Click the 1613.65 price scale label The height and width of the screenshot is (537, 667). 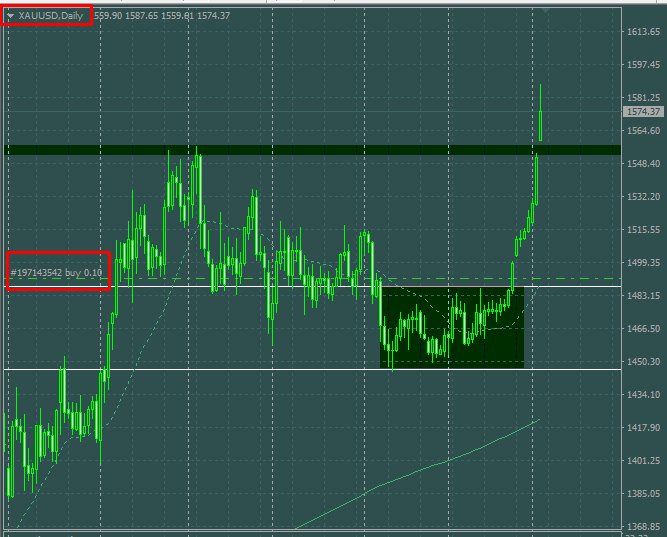[643, 32]
